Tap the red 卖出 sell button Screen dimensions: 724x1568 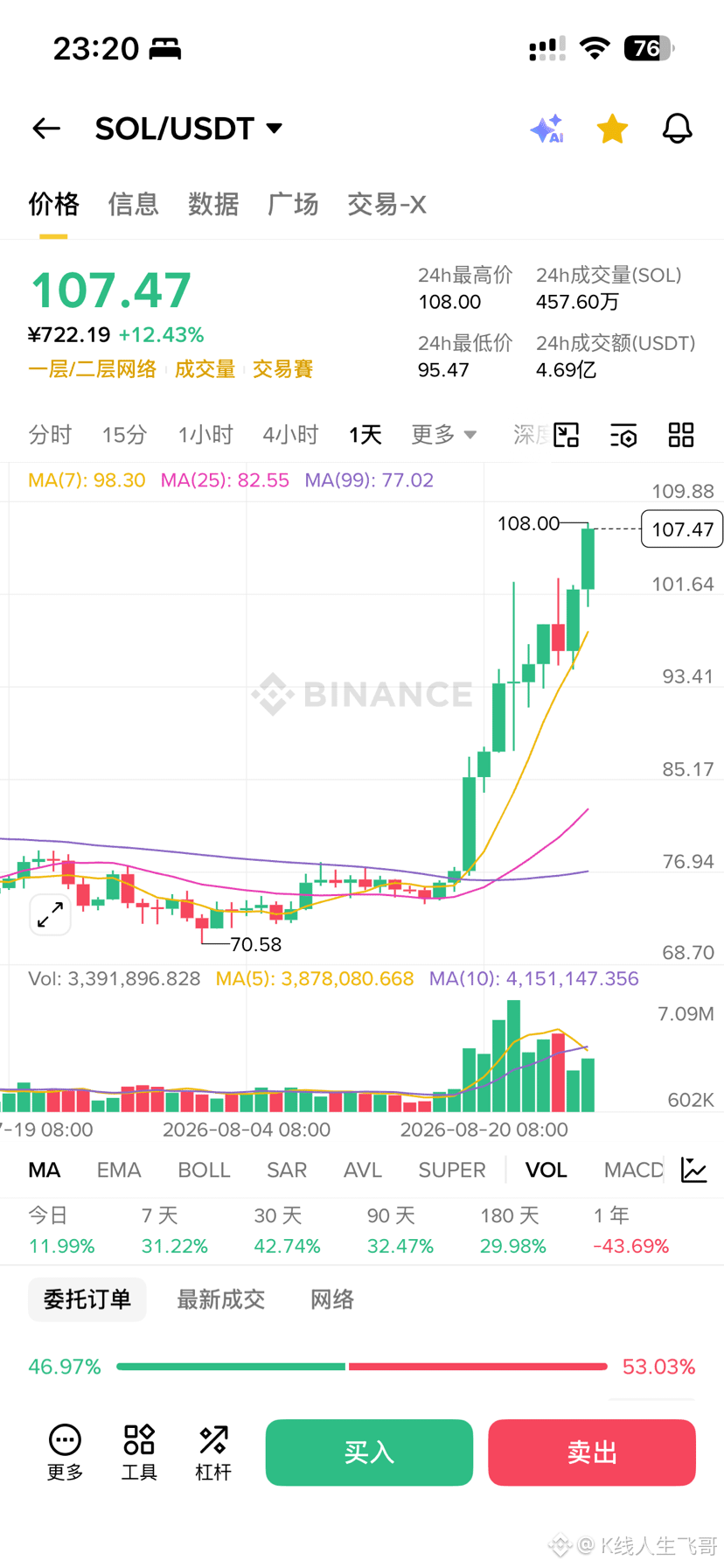click(592, 1452)
